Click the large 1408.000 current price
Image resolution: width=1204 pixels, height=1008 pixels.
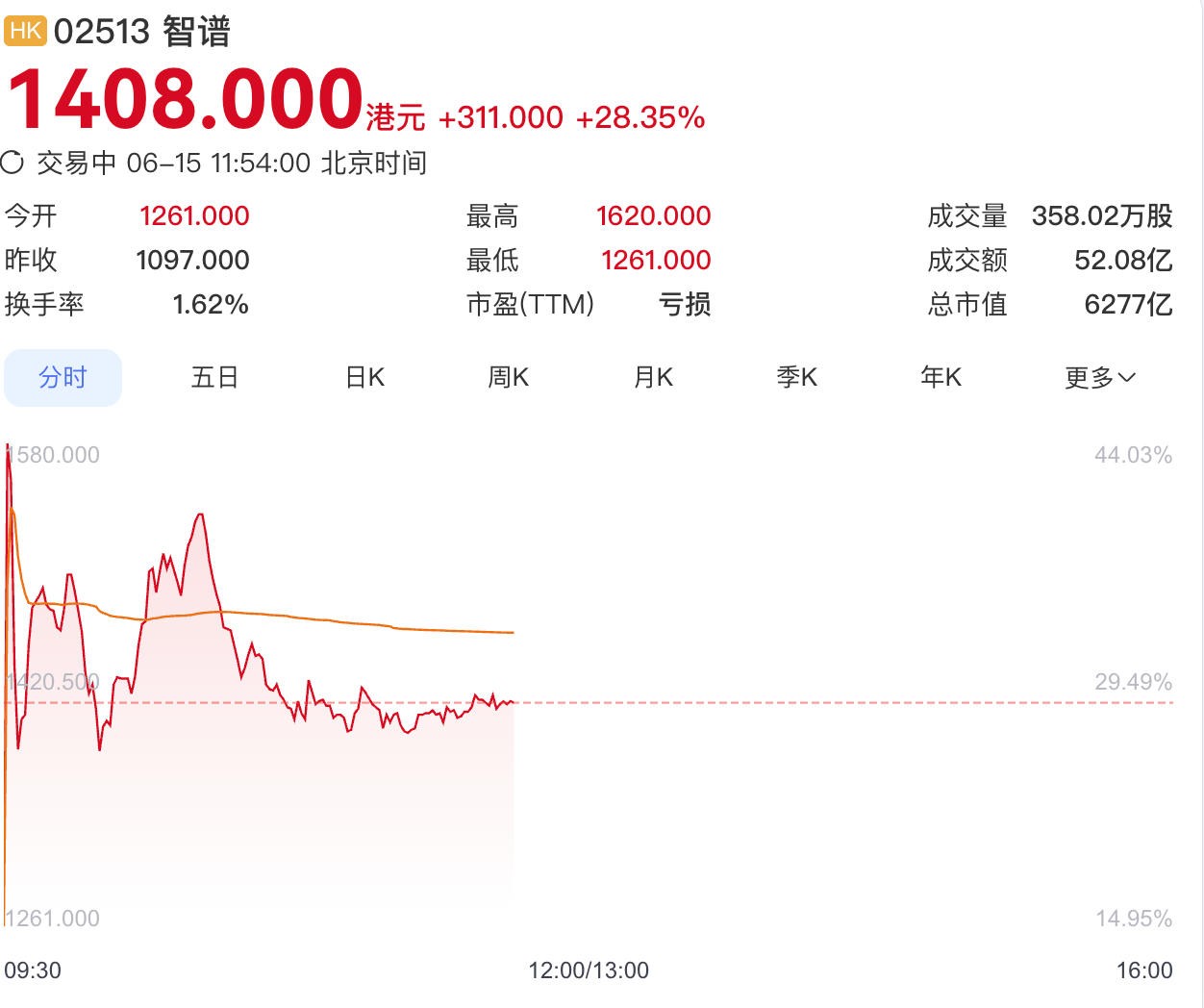point(185,99)
